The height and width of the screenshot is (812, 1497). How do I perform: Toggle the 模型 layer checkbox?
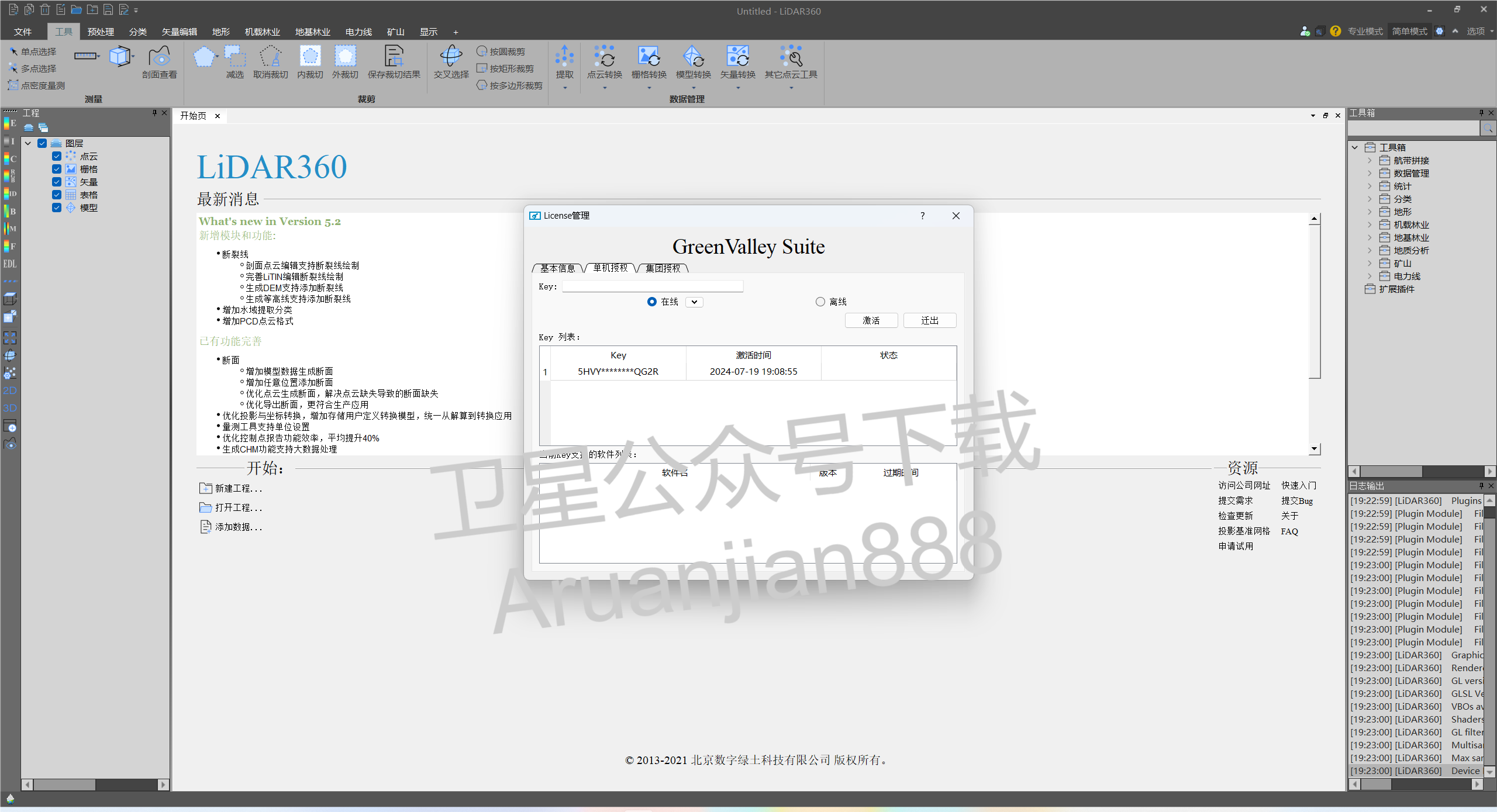(57, 208)
